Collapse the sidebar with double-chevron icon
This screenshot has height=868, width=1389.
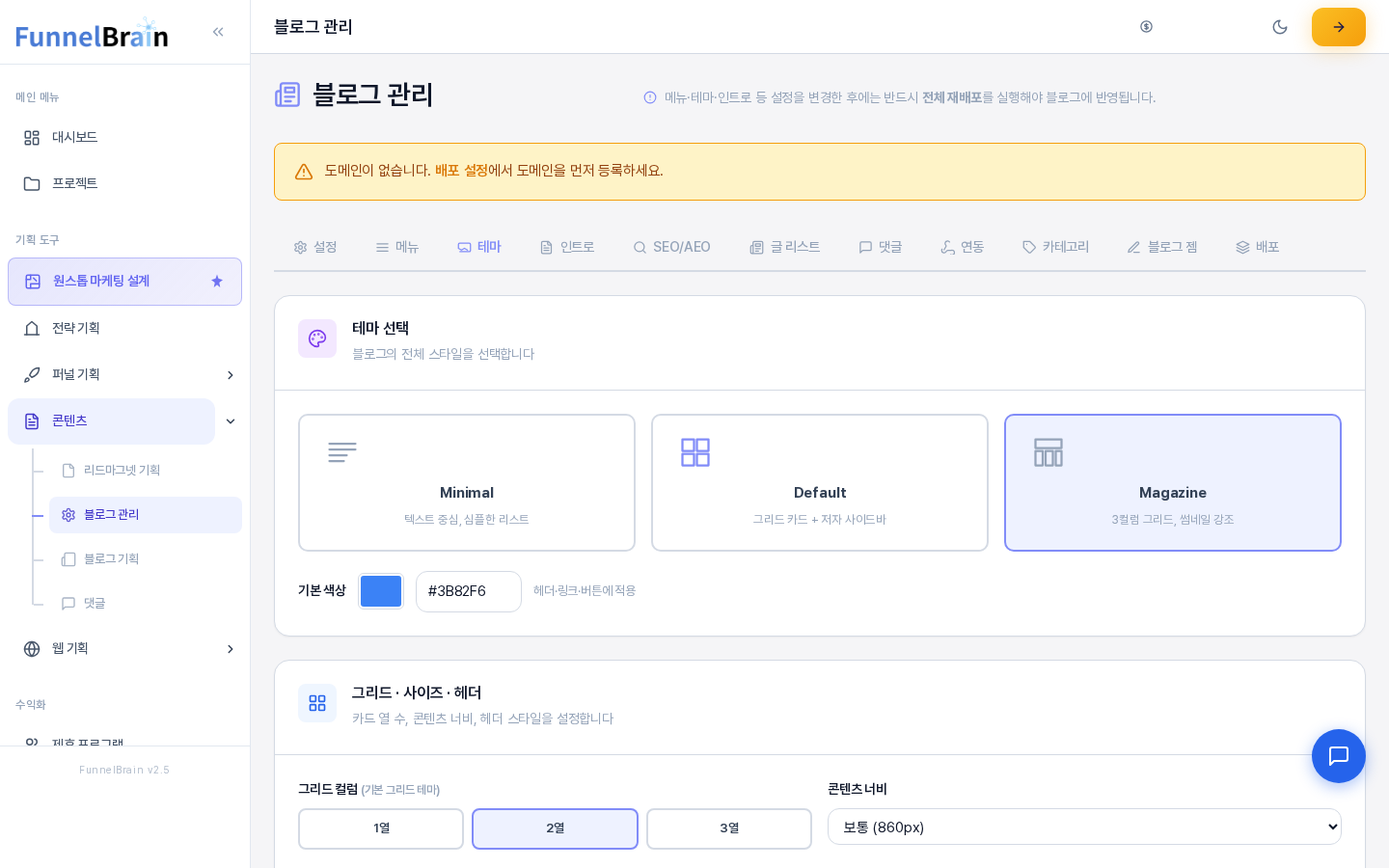click(218, 32)
